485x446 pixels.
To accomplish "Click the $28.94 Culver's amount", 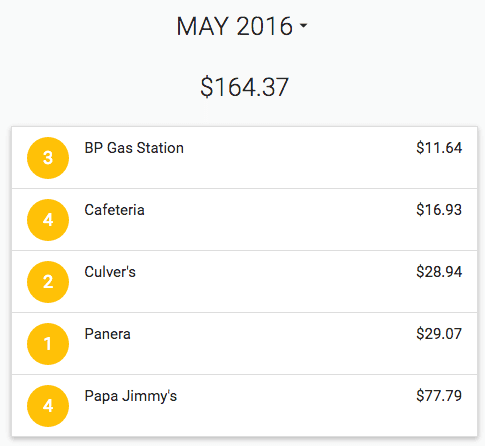I will [x=439, y=272].
